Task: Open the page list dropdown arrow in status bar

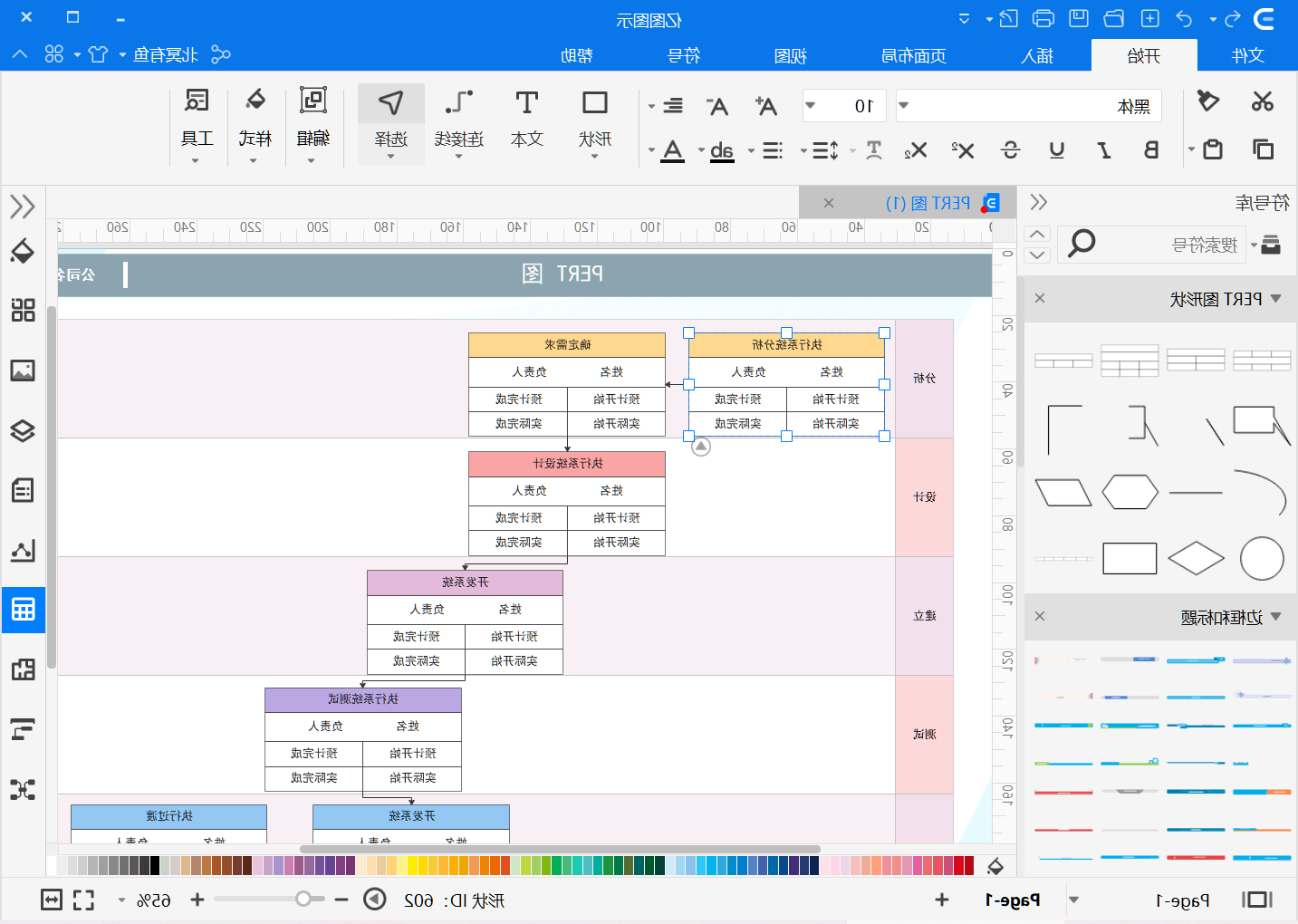Action: point(1074,900)
